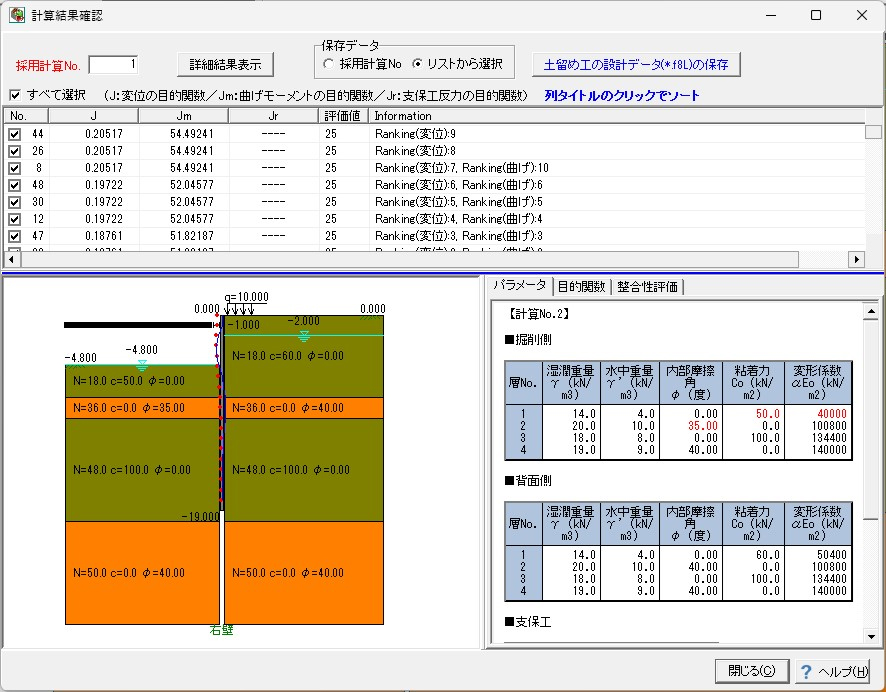This screenshot has height=692, width=886.
Task: Click the N=36.0 c=0.0 φ=35.00 soil layer label
Action: pos(129,408)
